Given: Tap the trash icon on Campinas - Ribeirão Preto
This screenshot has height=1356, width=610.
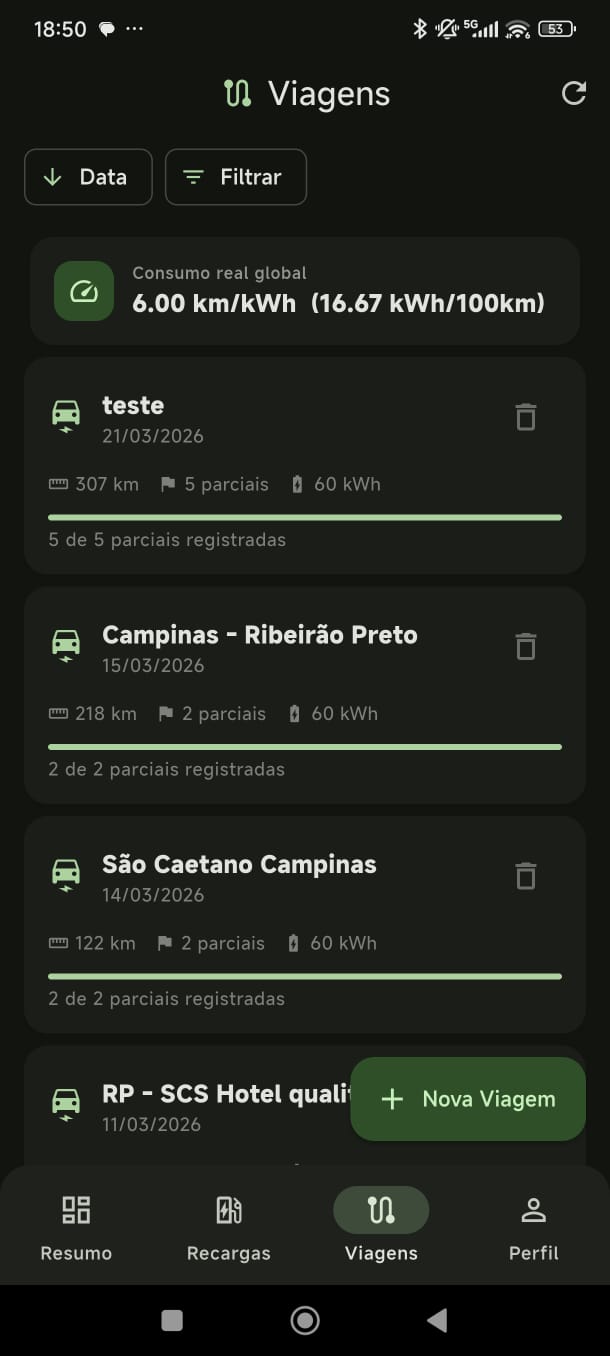Looking at the screenshot, I should [x=525, y=646].
